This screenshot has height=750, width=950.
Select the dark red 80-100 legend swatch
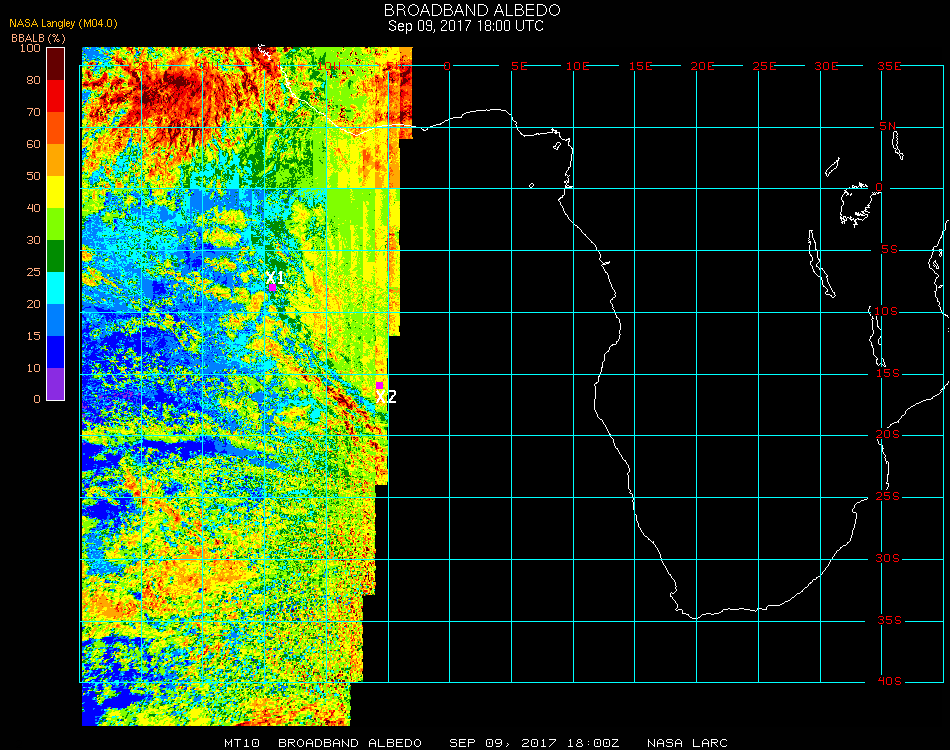pos(56,64)
